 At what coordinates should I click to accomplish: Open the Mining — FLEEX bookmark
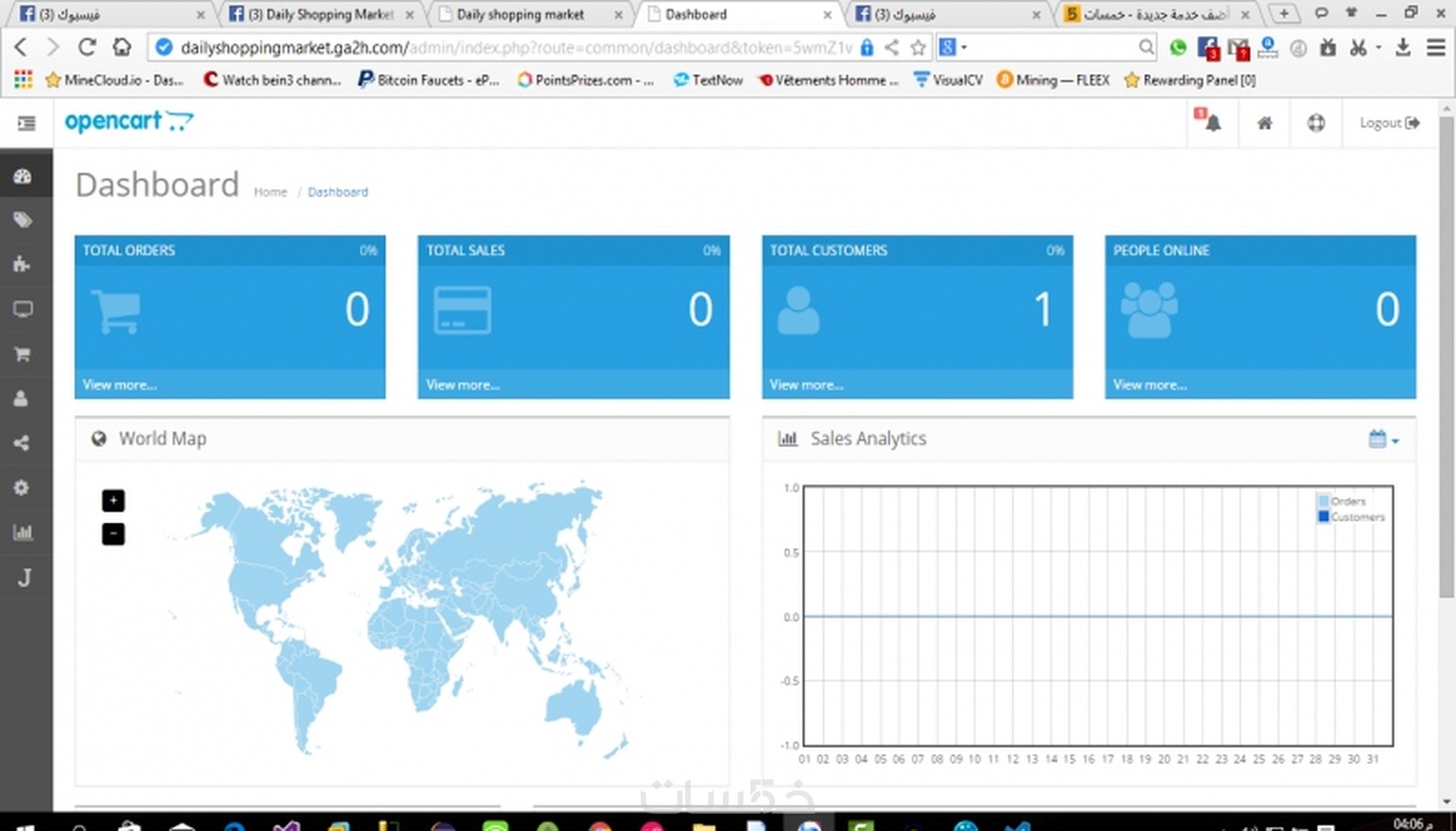click(x=1053, y=80)
